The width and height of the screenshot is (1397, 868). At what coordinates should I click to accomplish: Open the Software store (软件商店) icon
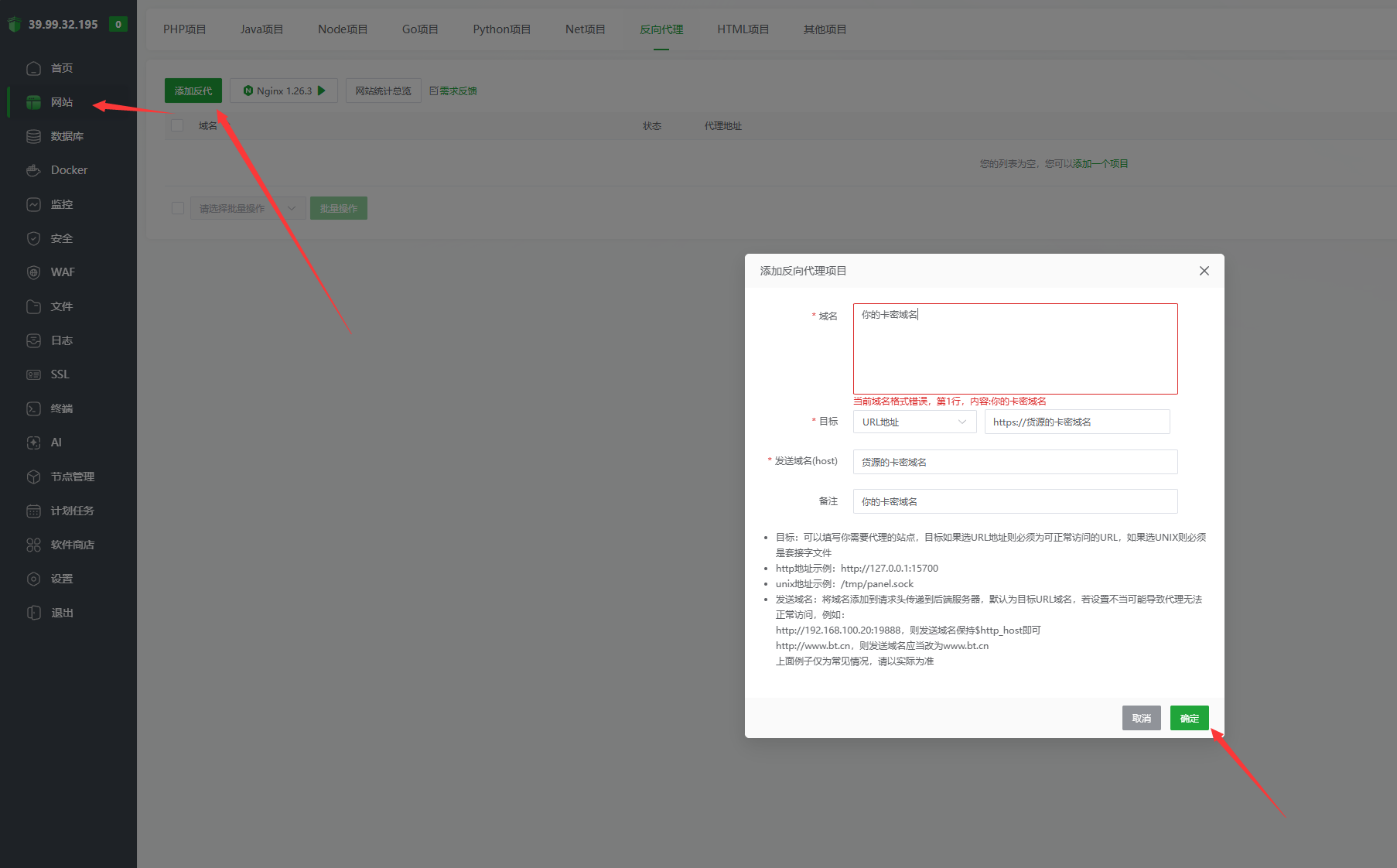pos(33,545)
